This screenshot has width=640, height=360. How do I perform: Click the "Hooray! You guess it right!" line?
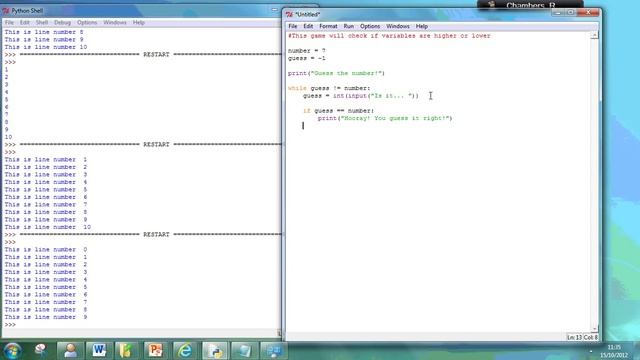point(385,118)
